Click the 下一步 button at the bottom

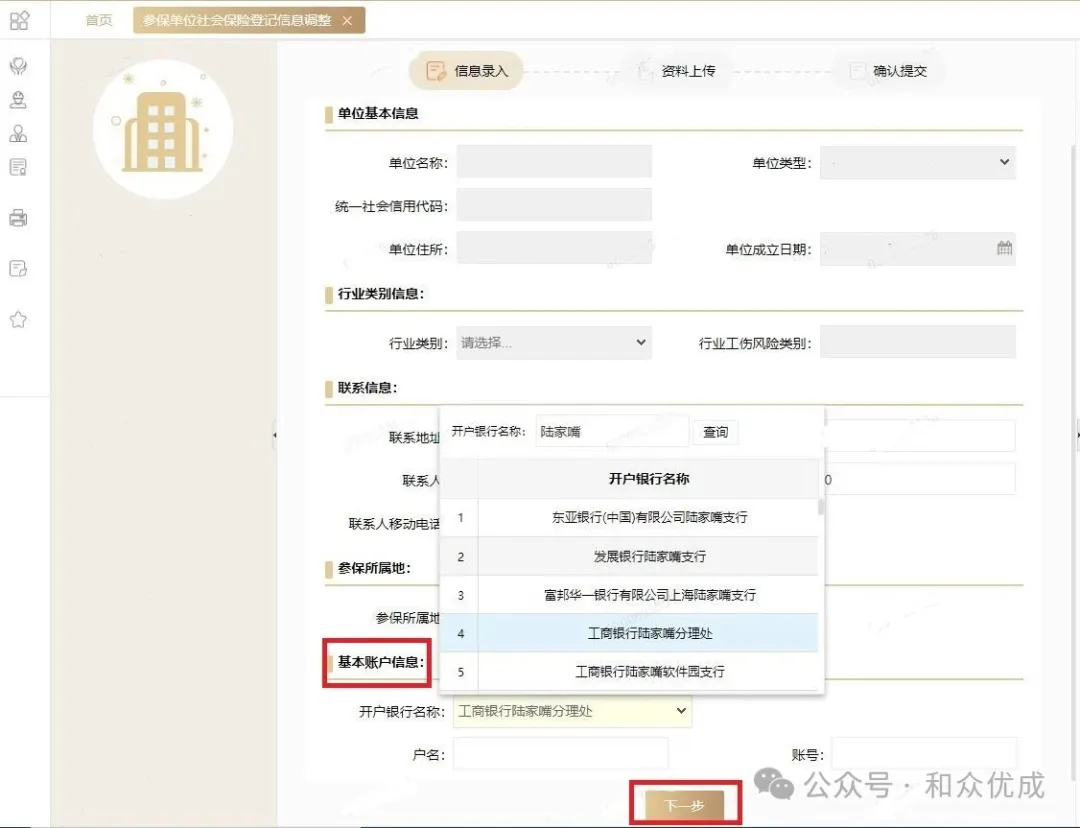point(684,803)
